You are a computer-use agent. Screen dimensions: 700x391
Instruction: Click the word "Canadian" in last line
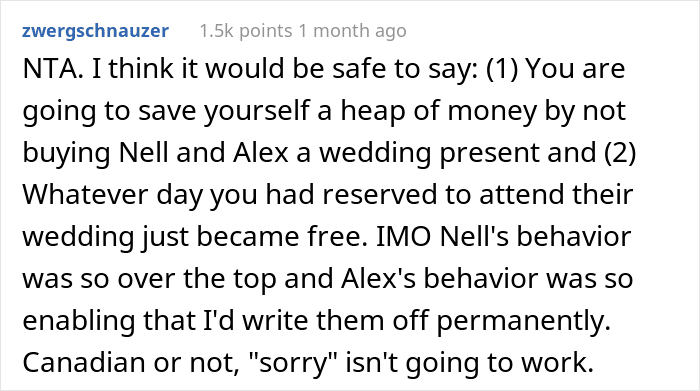coord(84,362)
